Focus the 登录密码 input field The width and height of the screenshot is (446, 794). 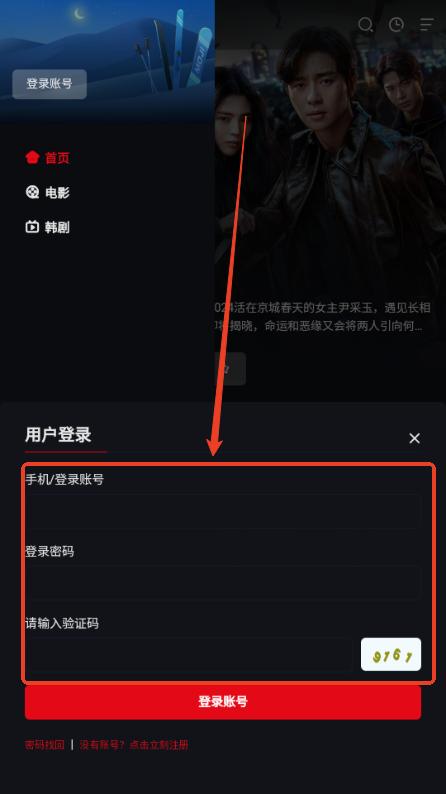coord(223,582)
